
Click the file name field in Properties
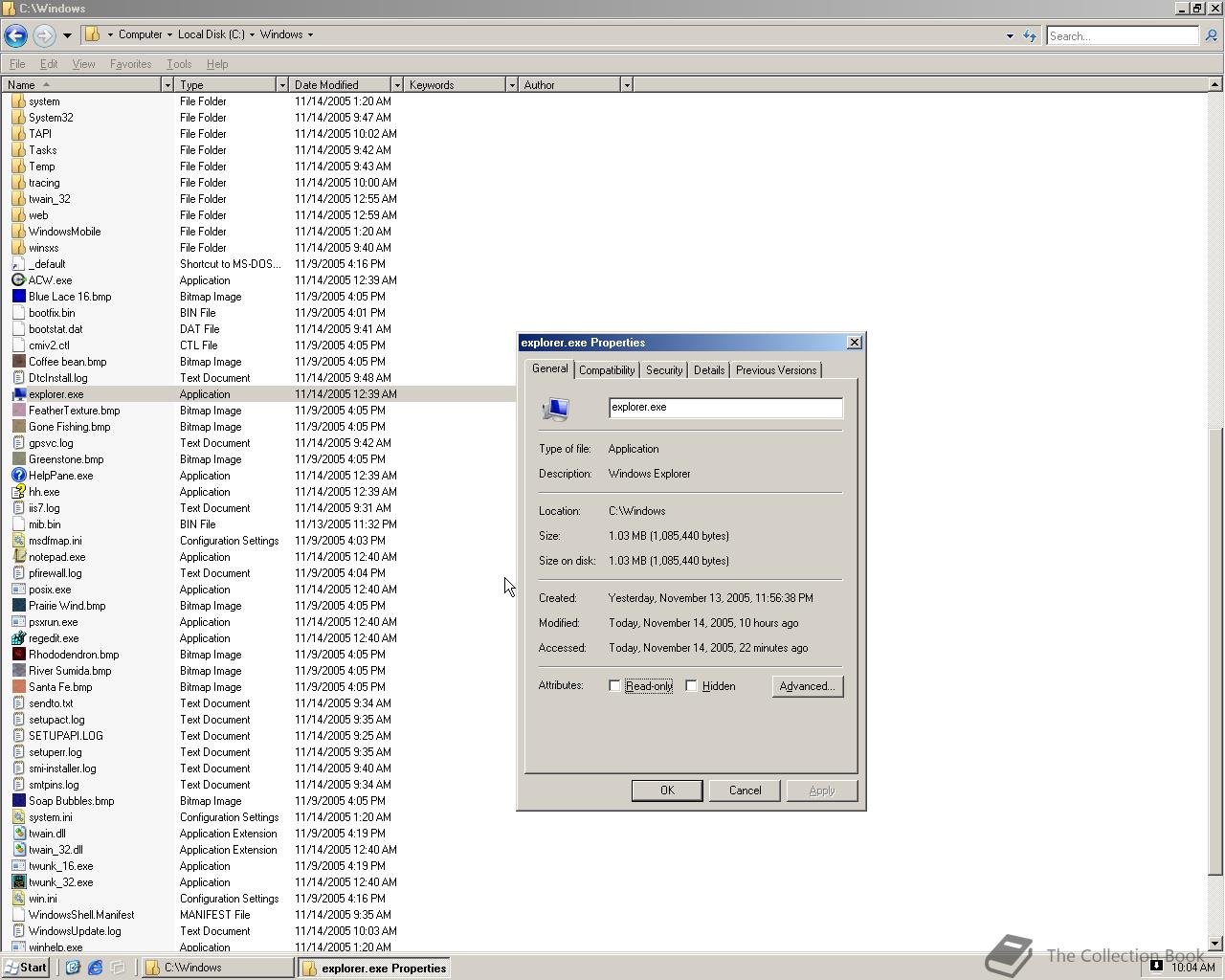click(725, 408)
